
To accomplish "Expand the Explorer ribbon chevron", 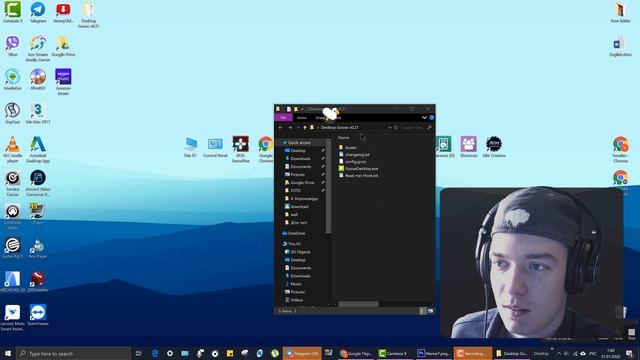I will point(424,118).
